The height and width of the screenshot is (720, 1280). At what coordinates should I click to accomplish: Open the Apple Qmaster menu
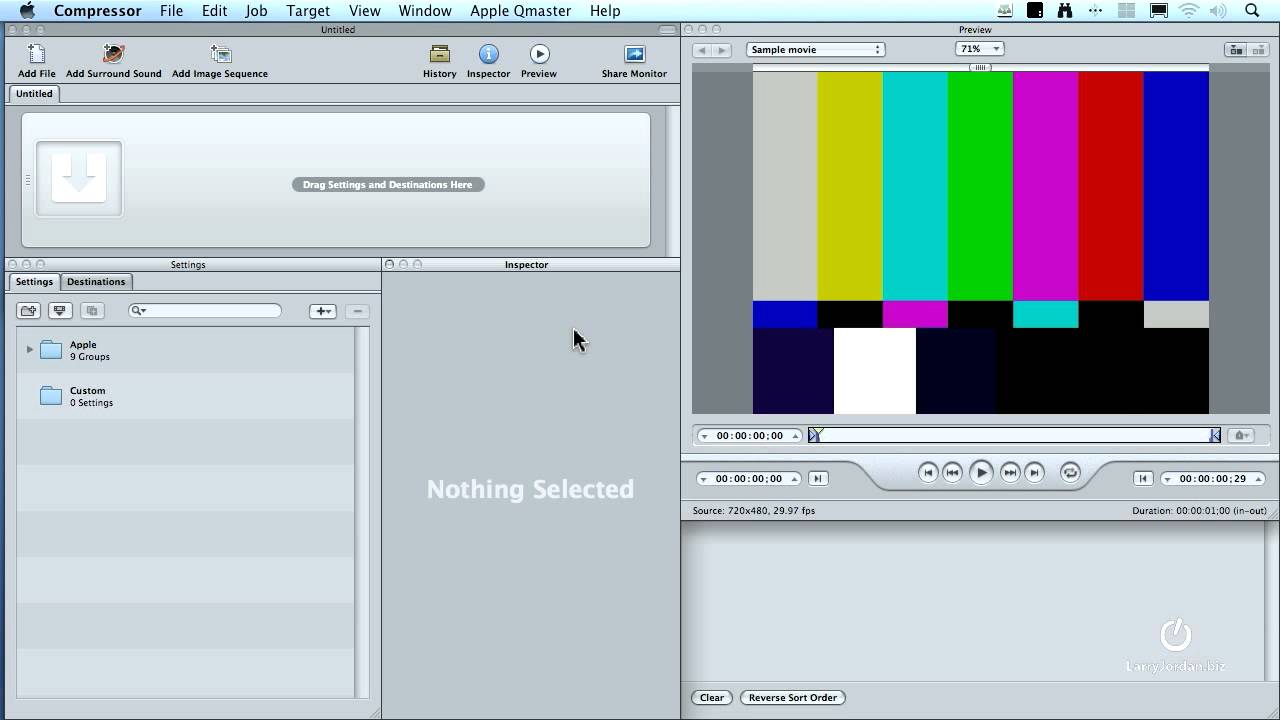(x=520, y=10)
